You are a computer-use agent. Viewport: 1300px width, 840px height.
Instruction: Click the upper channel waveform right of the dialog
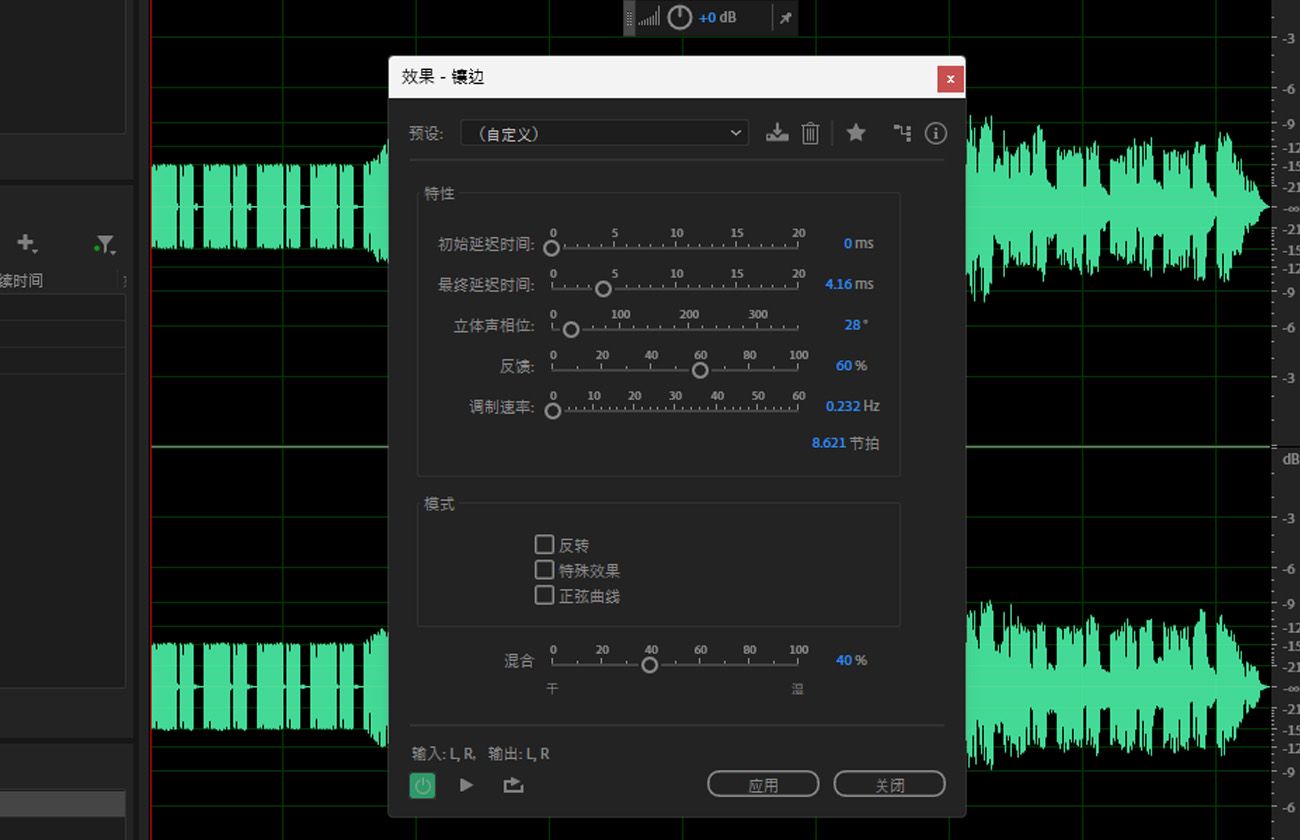coord(1118,208)
